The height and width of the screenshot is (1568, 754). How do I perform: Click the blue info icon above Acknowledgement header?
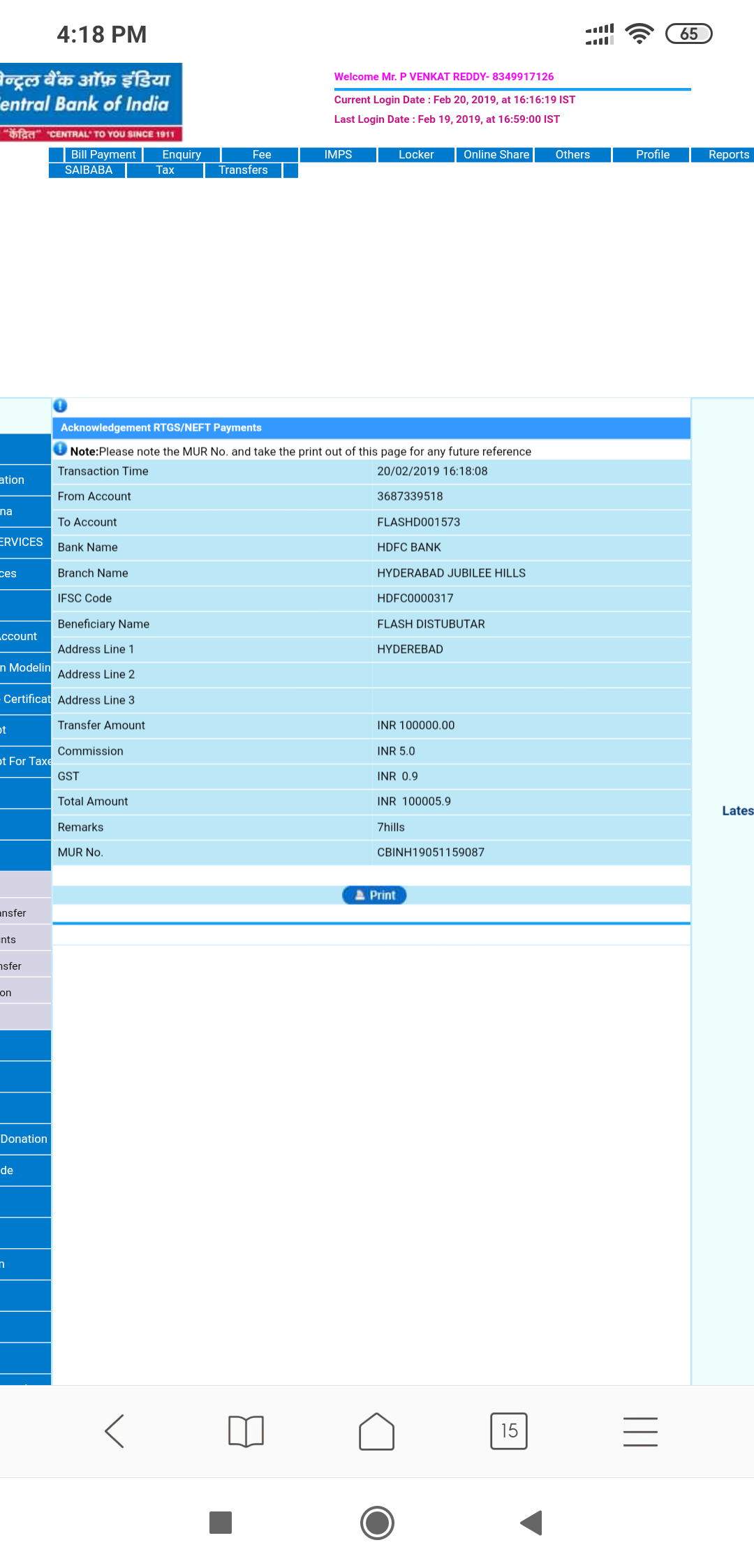(x=60, y=406)
